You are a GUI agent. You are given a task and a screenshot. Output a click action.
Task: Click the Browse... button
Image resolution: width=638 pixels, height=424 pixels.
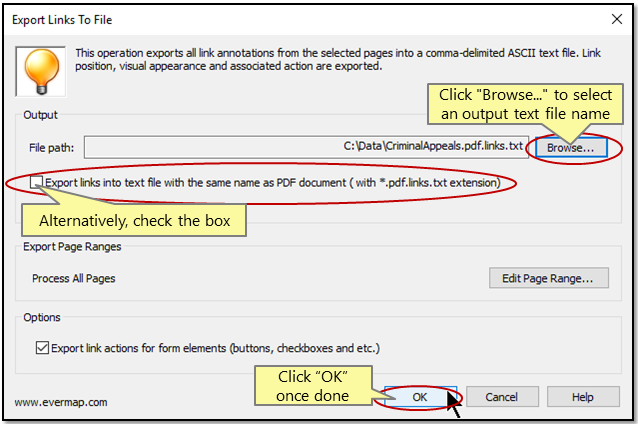[570, 147]
